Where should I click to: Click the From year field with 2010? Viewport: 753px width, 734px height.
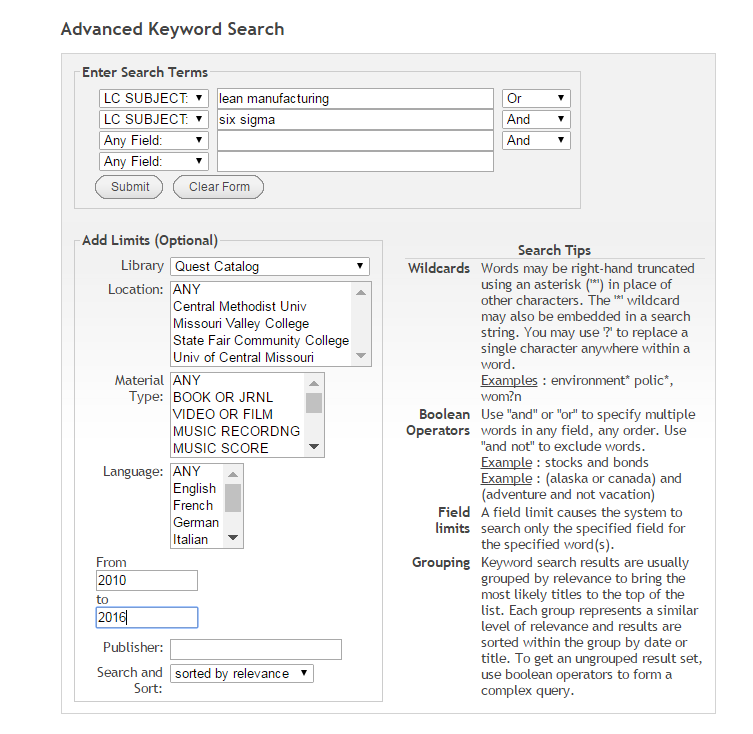[146, 580]
